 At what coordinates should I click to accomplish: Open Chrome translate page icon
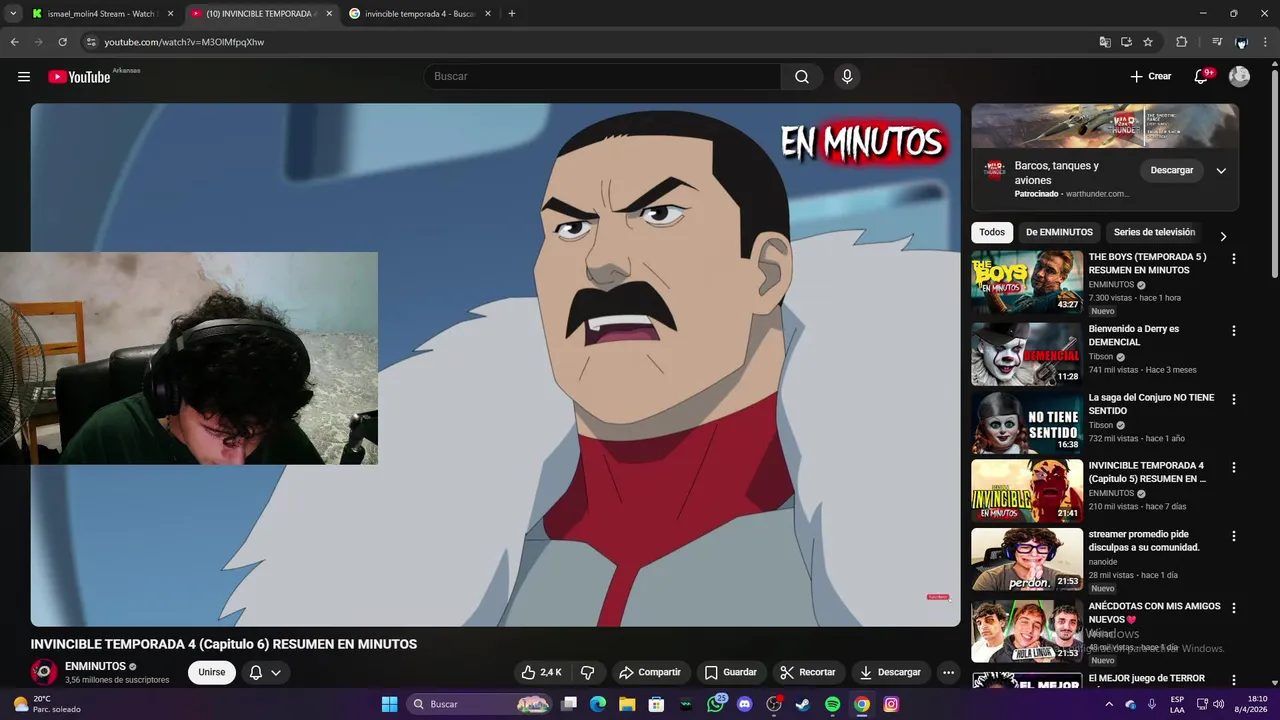pyautogui.click(x=1105, y=42)
